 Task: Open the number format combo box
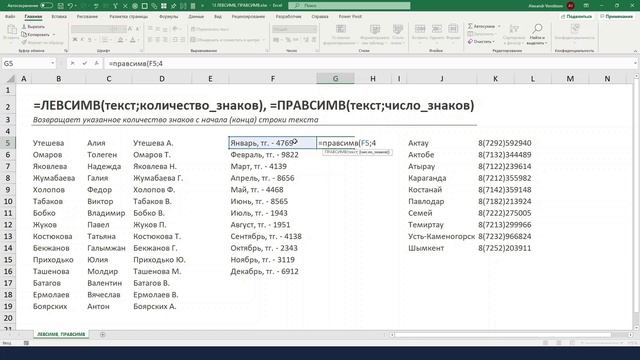tap(294, 29)
